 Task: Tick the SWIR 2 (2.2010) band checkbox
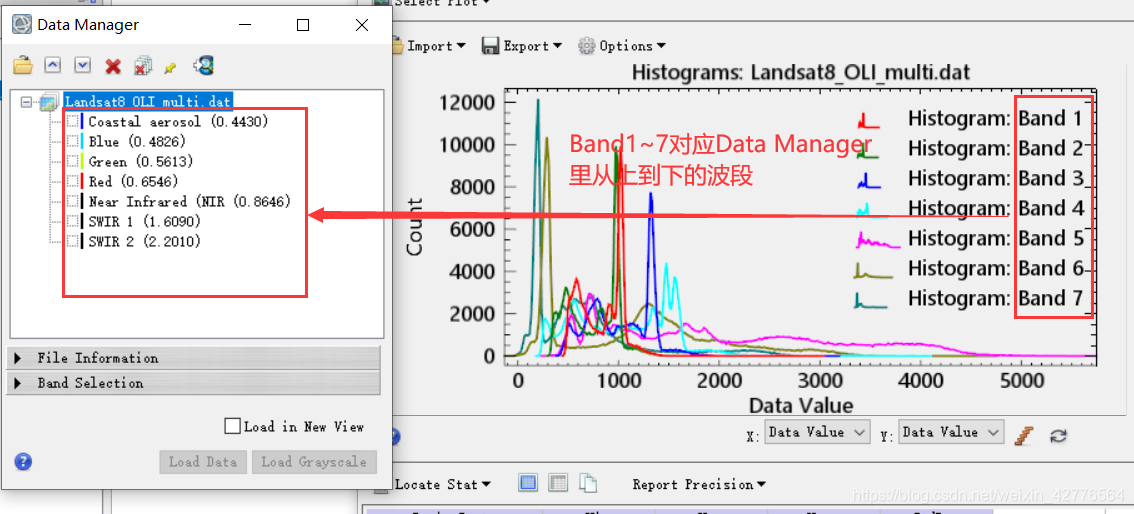72,241
